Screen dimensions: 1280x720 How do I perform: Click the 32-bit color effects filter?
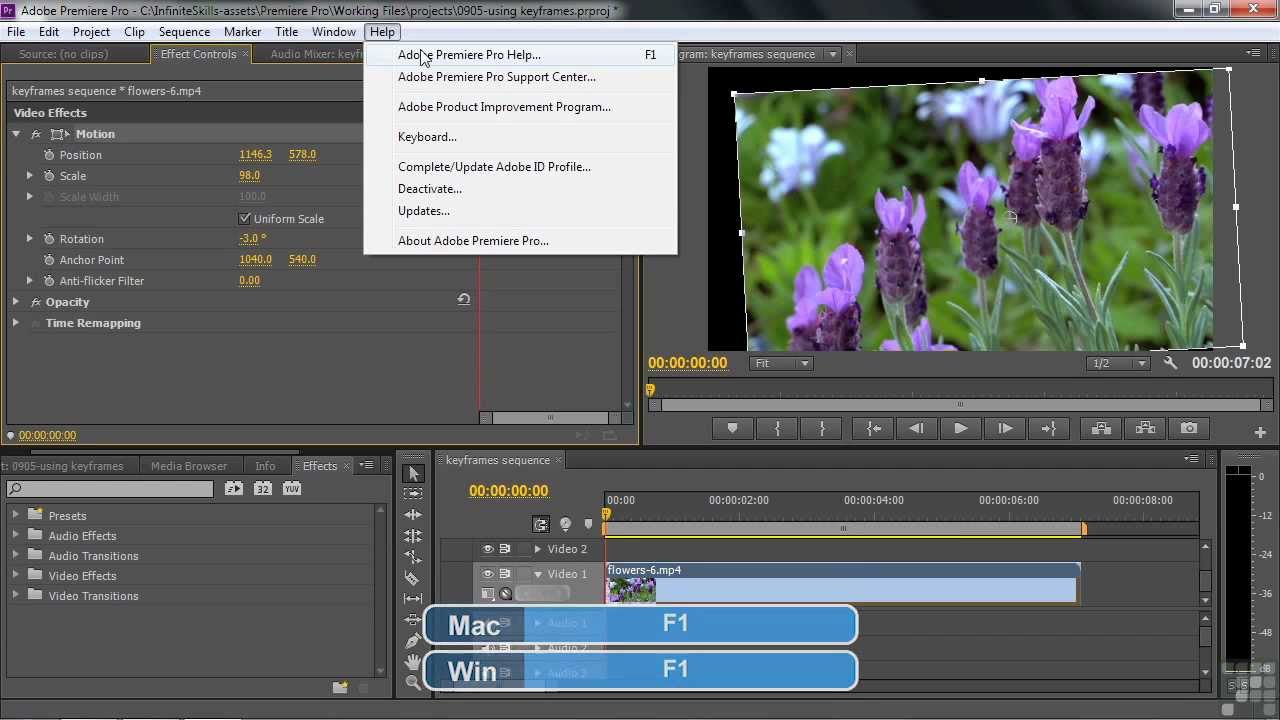[262, 489]
